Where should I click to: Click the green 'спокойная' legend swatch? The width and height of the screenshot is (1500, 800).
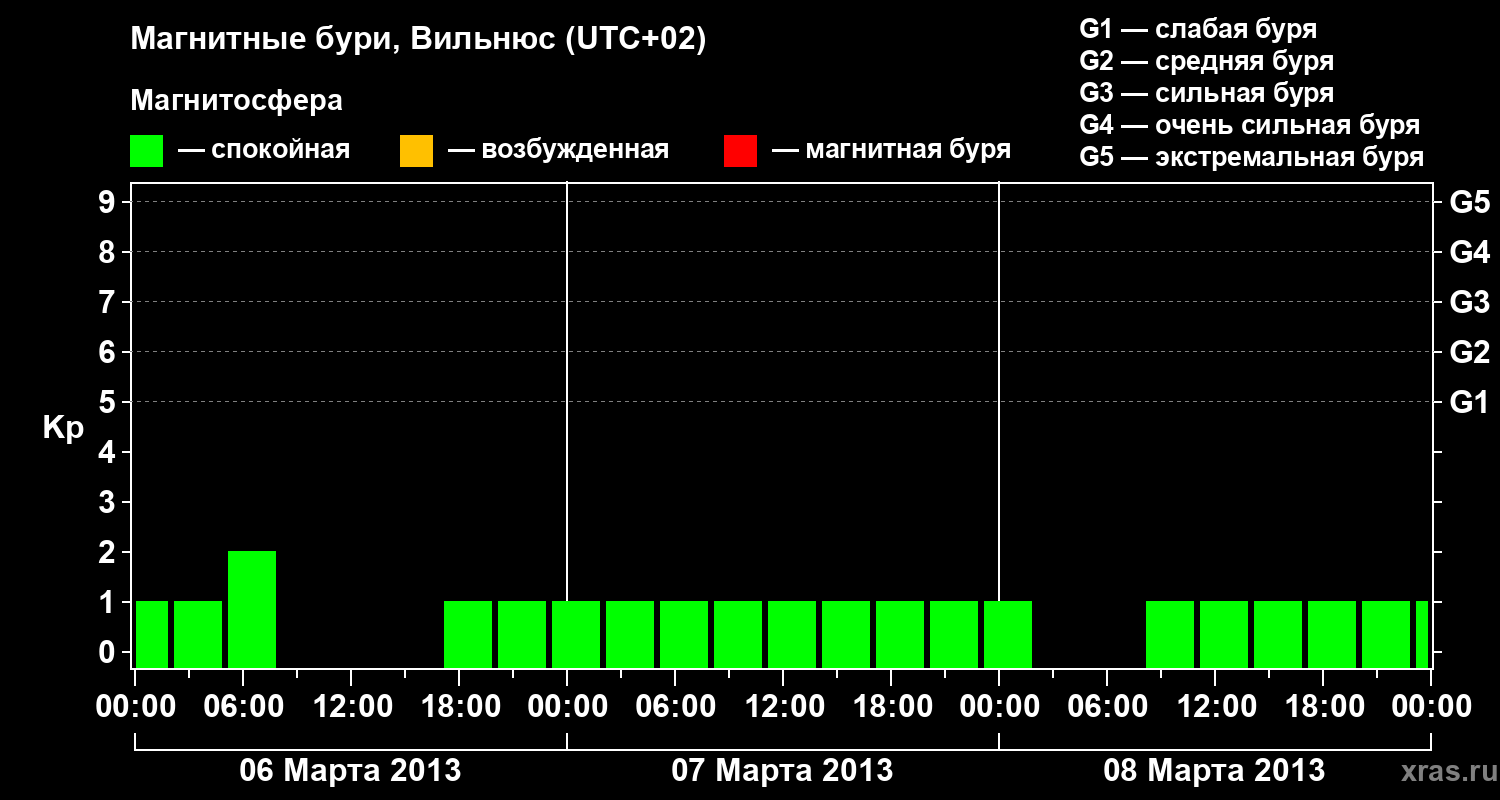tap(146, 151)
